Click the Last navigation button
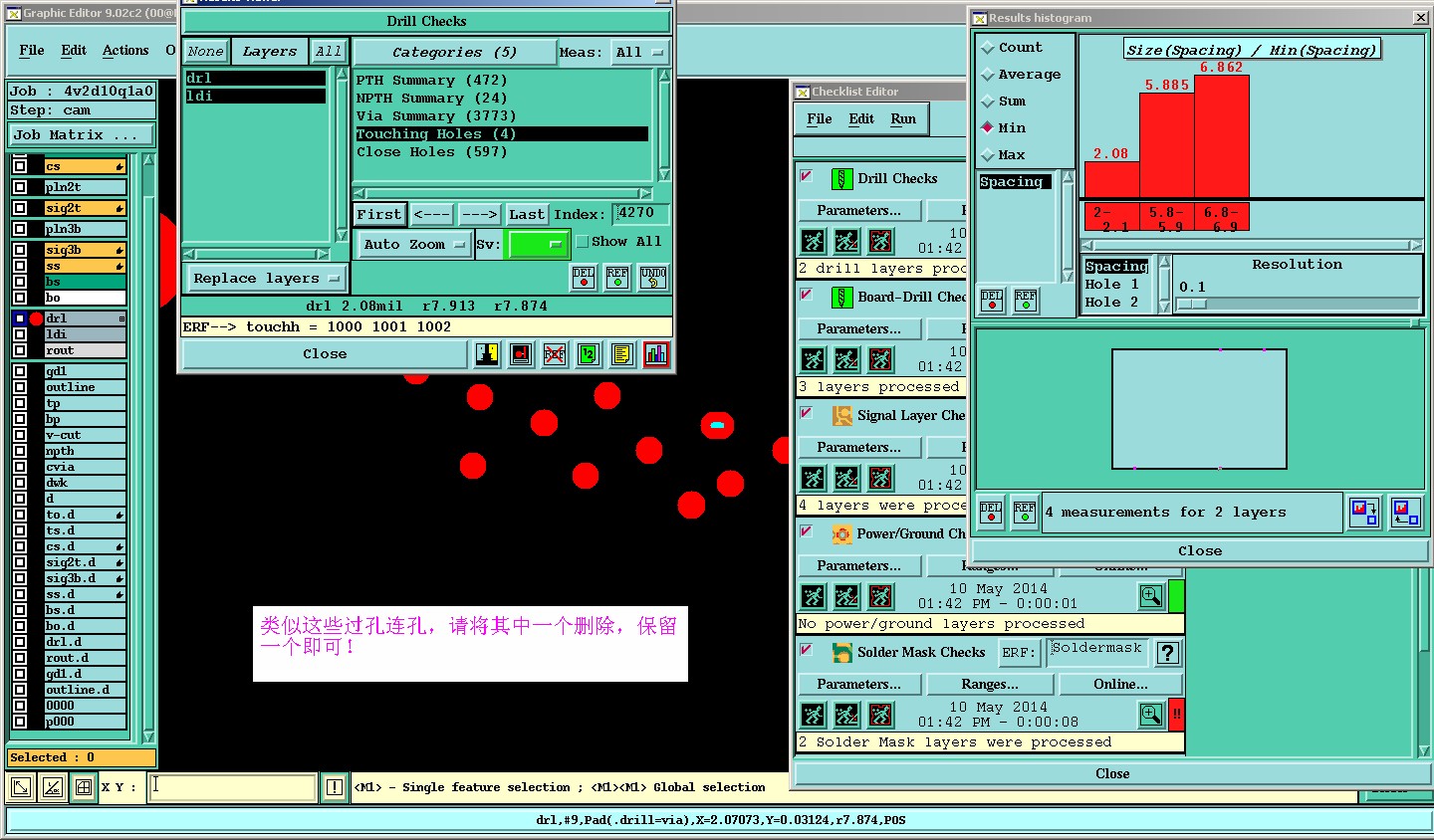 [x=527, y=214]
